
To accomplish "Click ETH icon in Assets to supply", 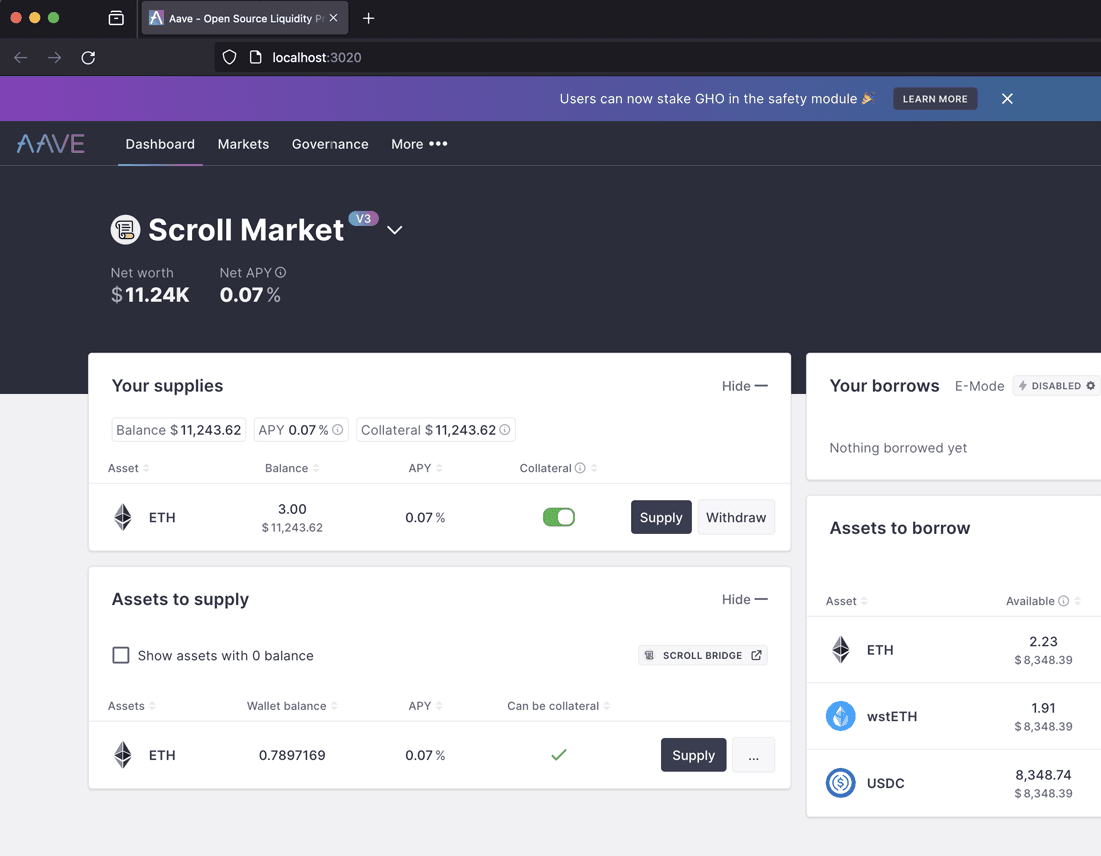I will (x=123, y=755).
